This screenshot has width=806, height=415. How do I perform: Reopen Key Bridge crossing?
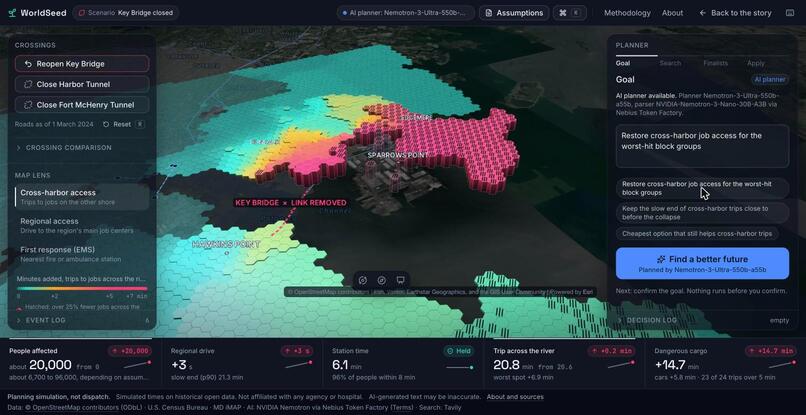[82, 64]
